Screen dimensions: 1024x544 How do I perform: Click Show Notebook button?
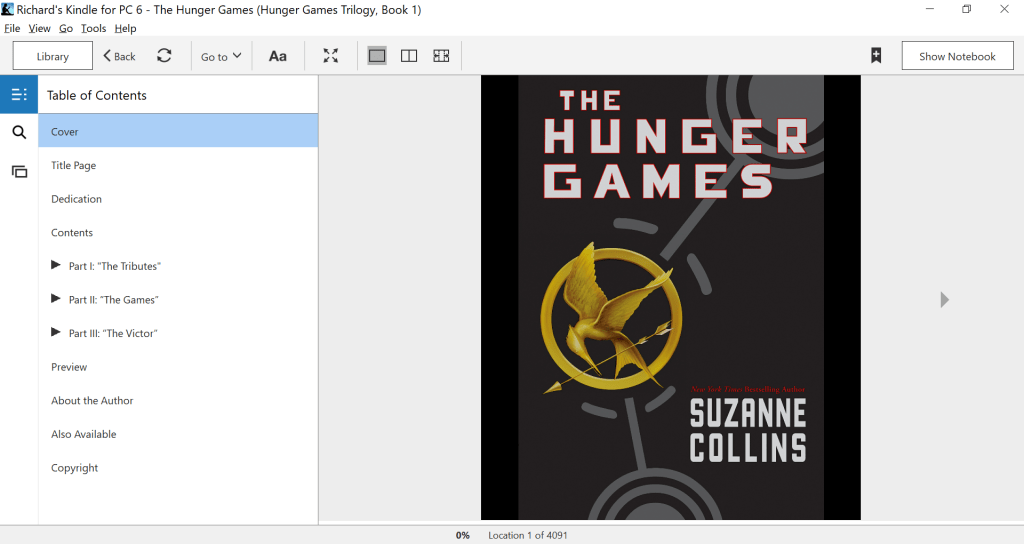pos(957,56)
